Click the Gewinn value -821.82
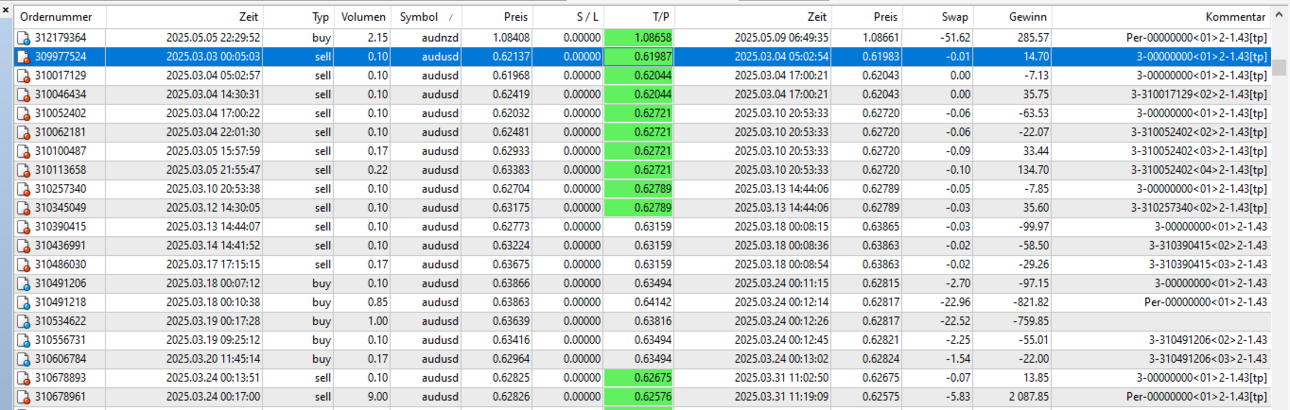Viewport: 1290px width, 410px height. (x=1029, y=302)
